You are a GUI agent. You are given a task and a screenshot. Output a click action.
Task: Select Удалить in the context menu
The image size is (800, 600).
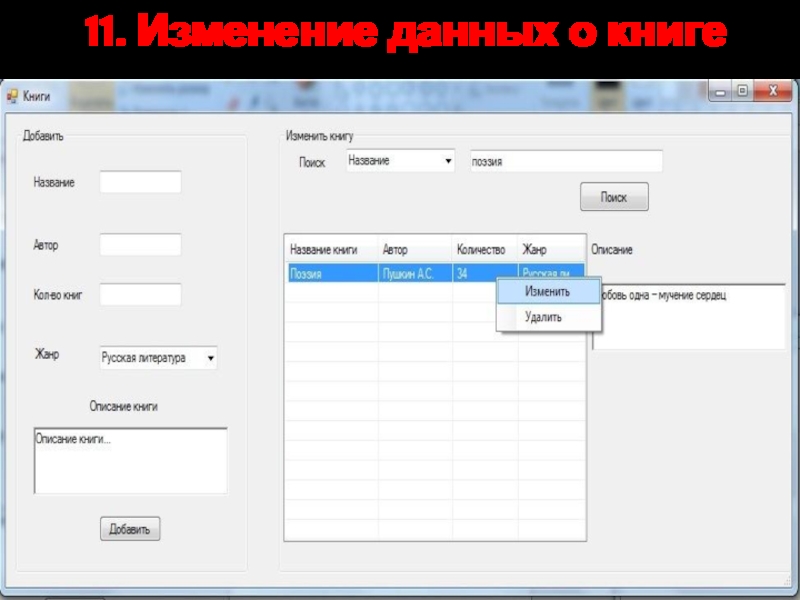(543, 317)
